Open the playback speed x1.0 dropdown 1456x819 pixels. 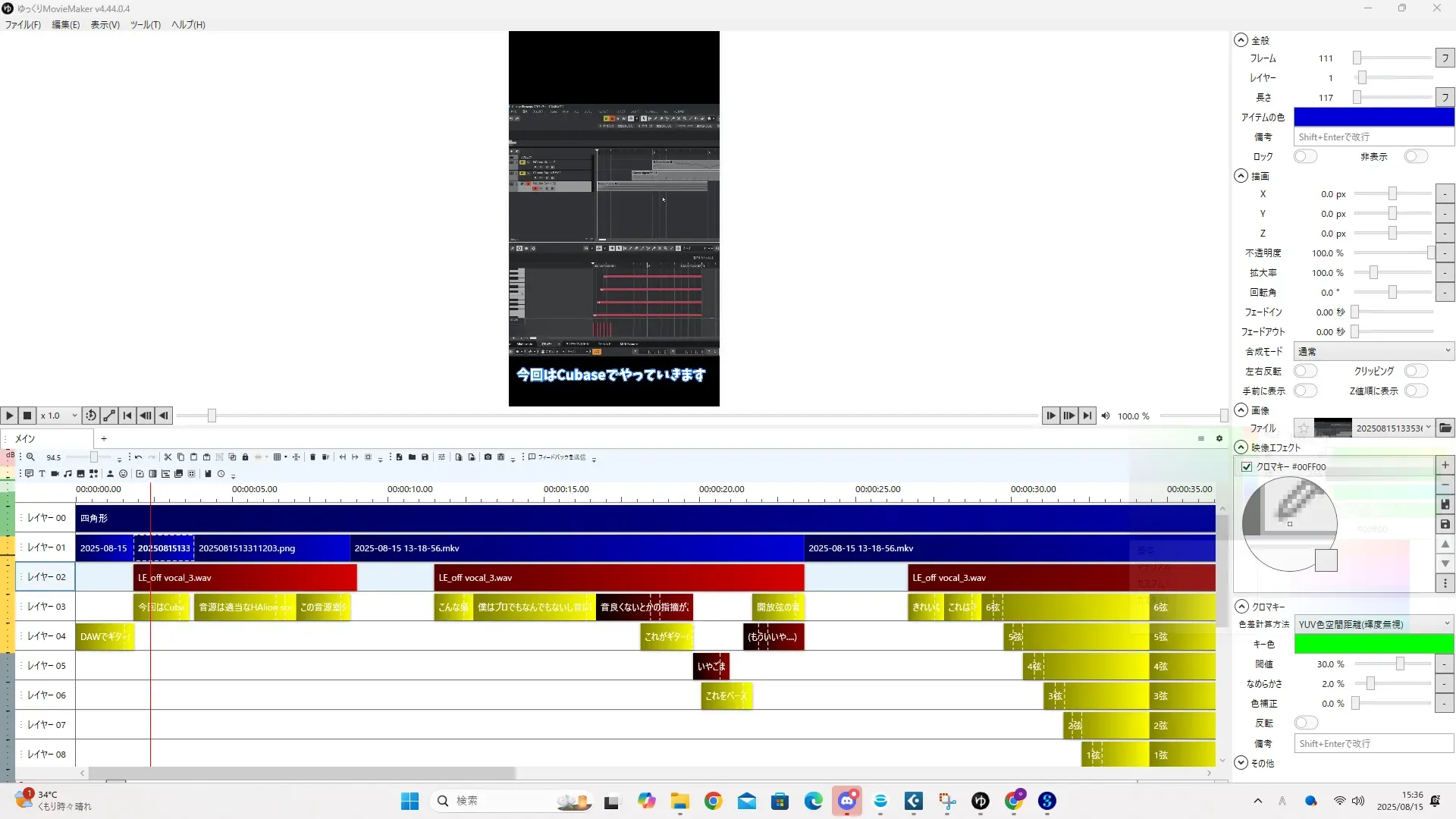59,416
